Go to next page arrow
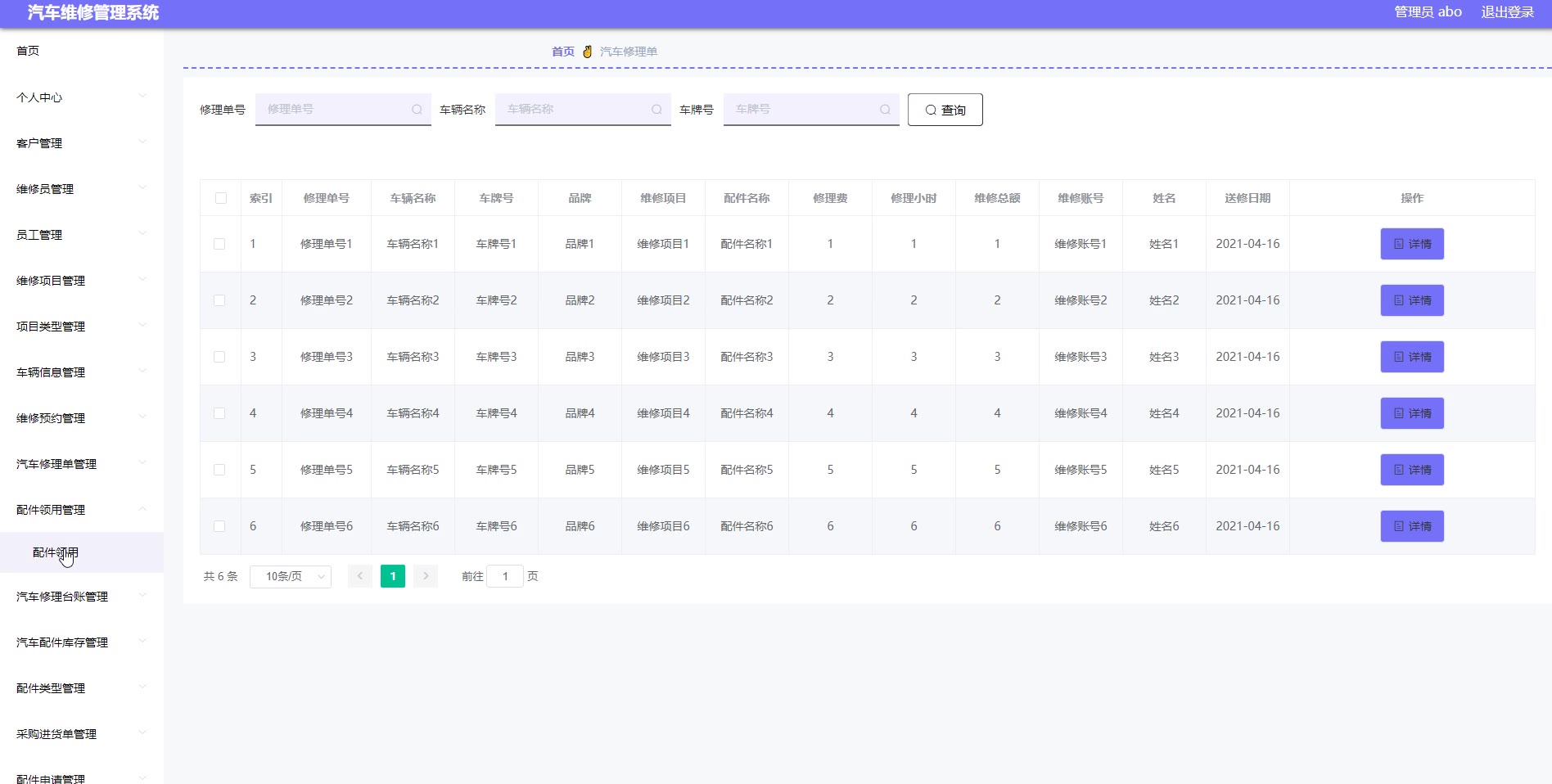Viewport: 1552px width, 784px height. (426, 576)
